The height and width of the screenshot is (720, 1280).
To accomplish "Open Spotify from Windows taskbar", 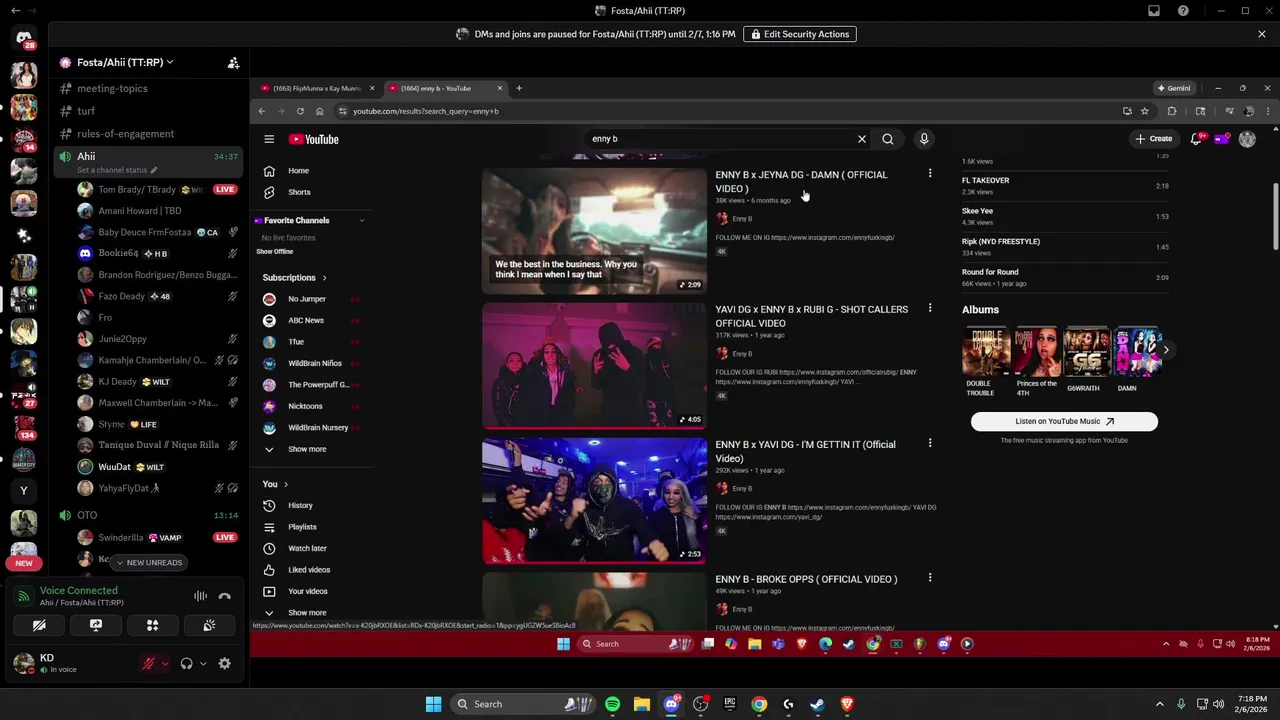I will coord(612,704).
